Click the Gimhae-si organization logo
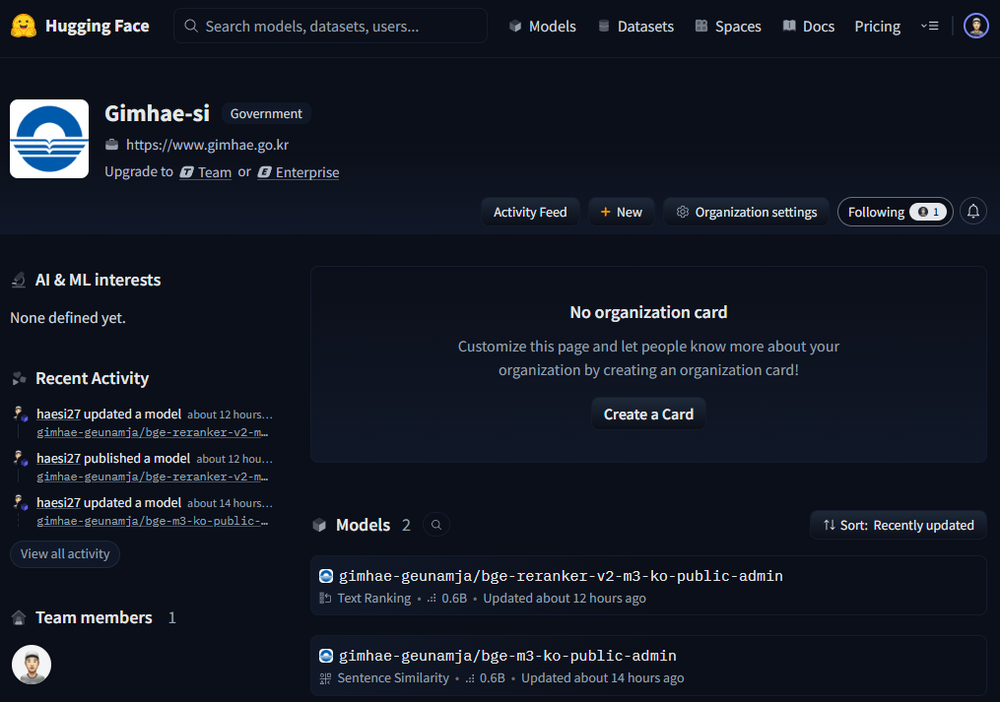Viewport: 1000px width, 702px height. click(49, 138)
